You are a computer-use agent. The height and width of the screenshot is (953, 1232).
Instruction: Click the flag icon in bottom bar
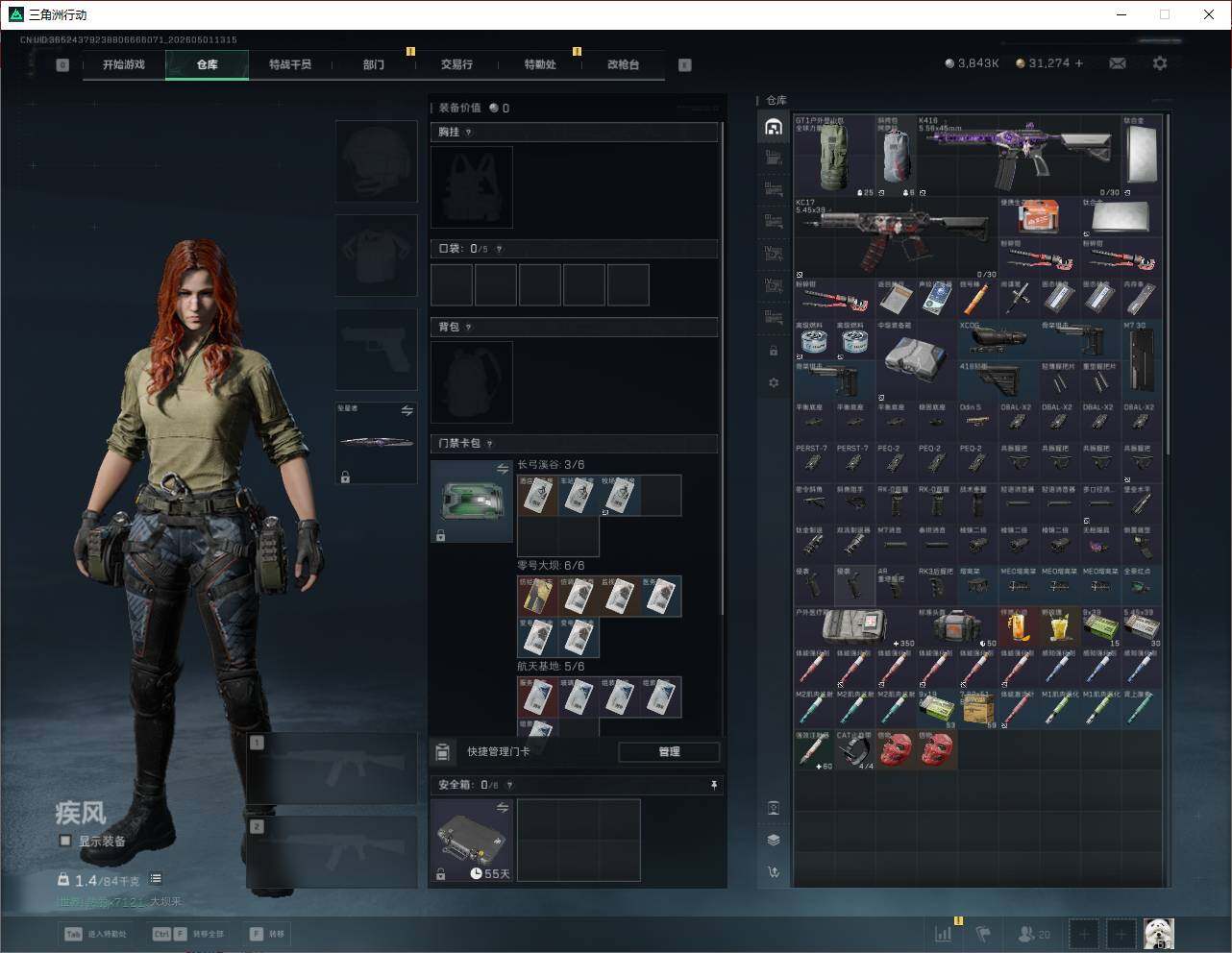coord(982,933)
